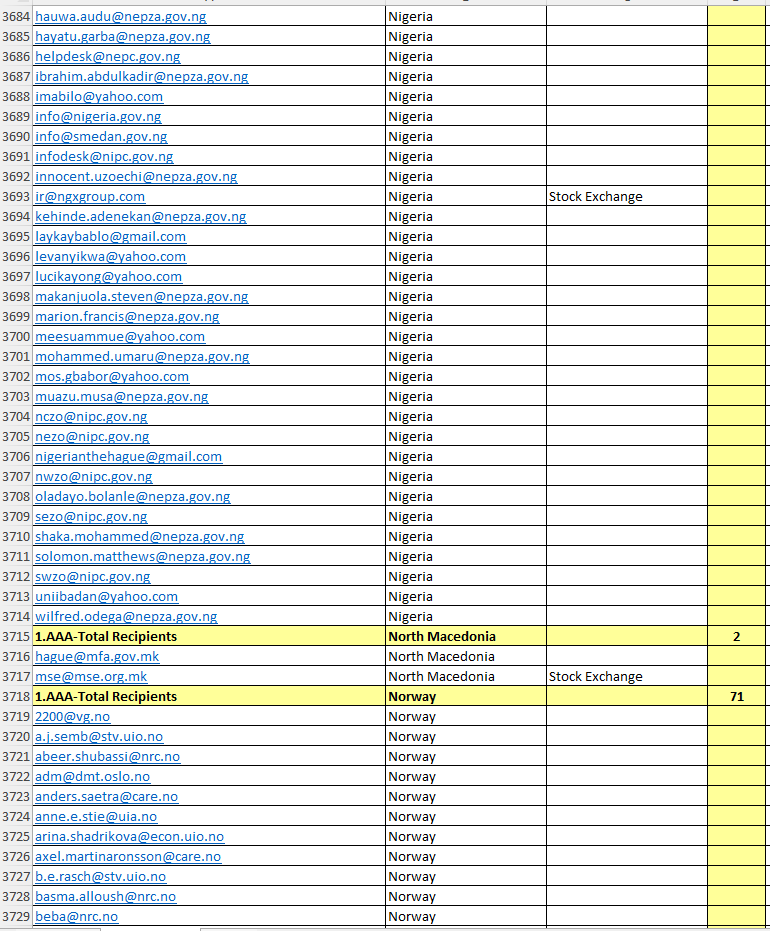The image size is (770, 931).
Task: Click the cell showing total 71
Action: (736, 696)
